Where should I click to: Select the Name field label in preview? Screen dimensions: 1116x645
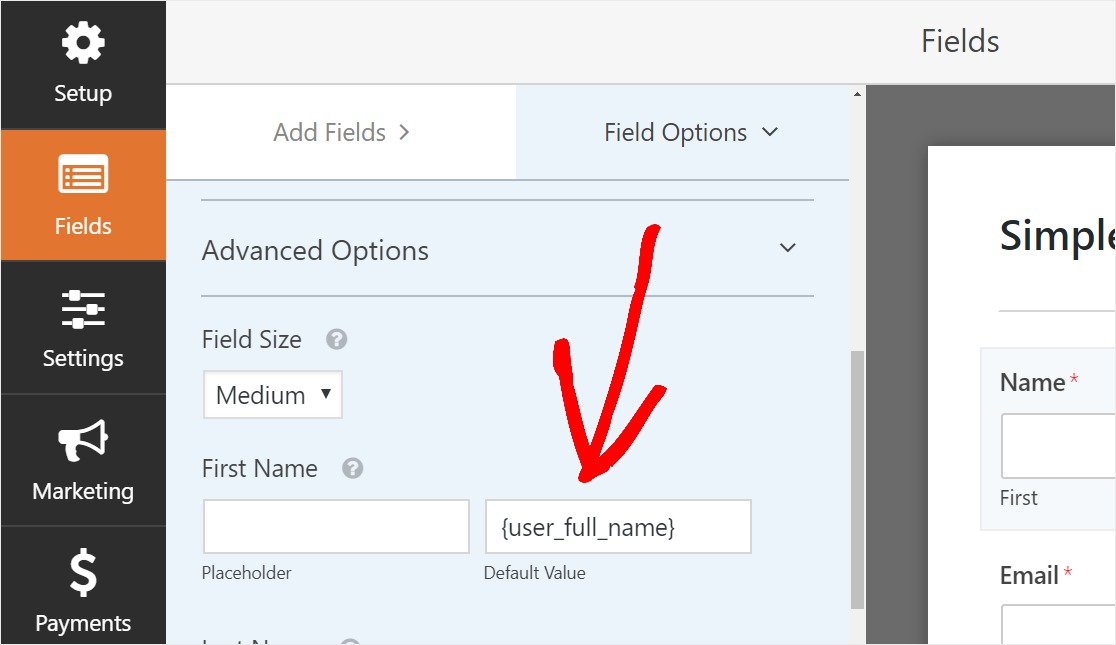click(1033, 382)
